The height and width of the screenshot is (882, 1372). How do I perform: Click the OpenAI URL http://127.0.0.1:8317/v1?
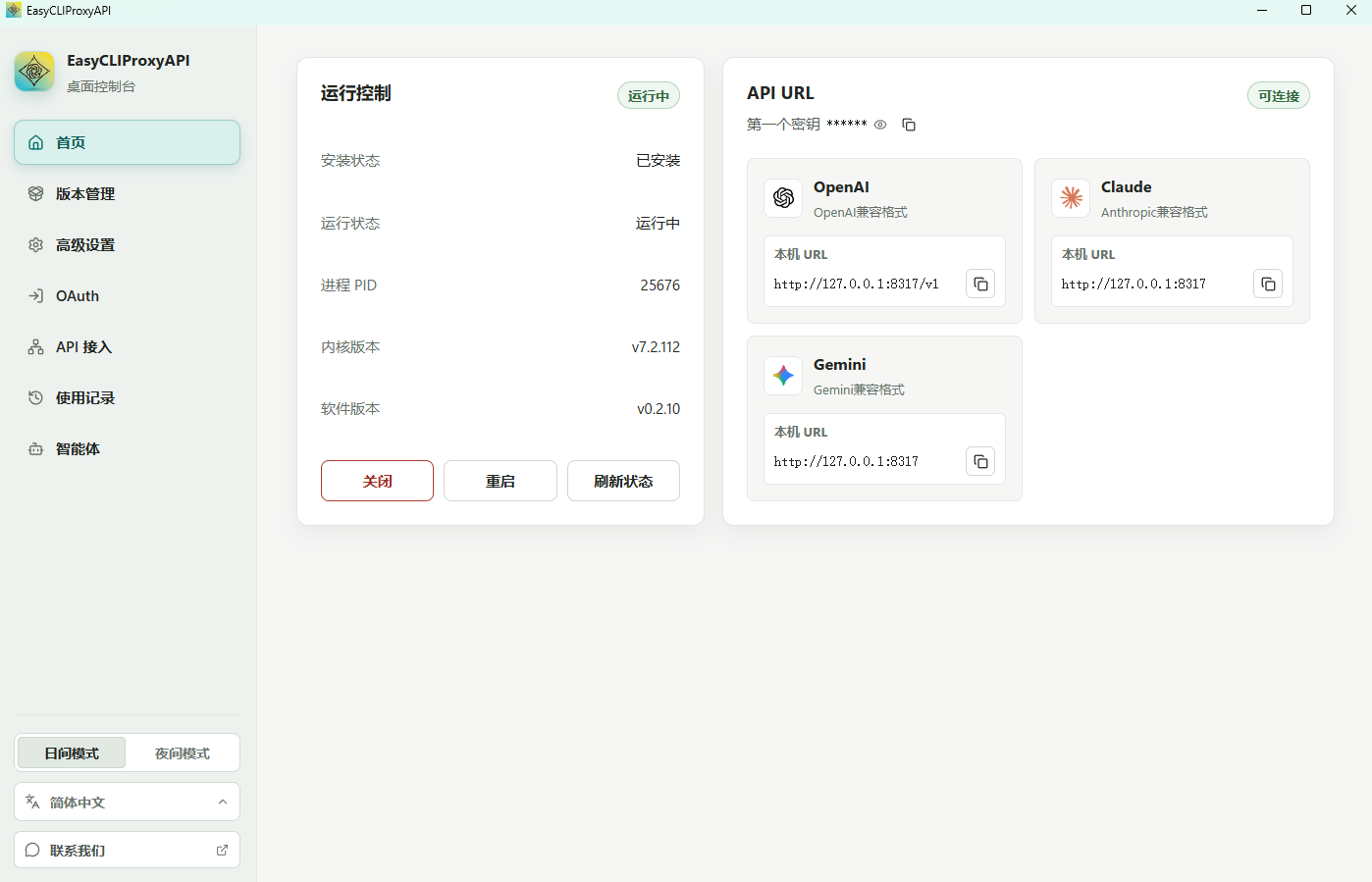click(856, 284)
